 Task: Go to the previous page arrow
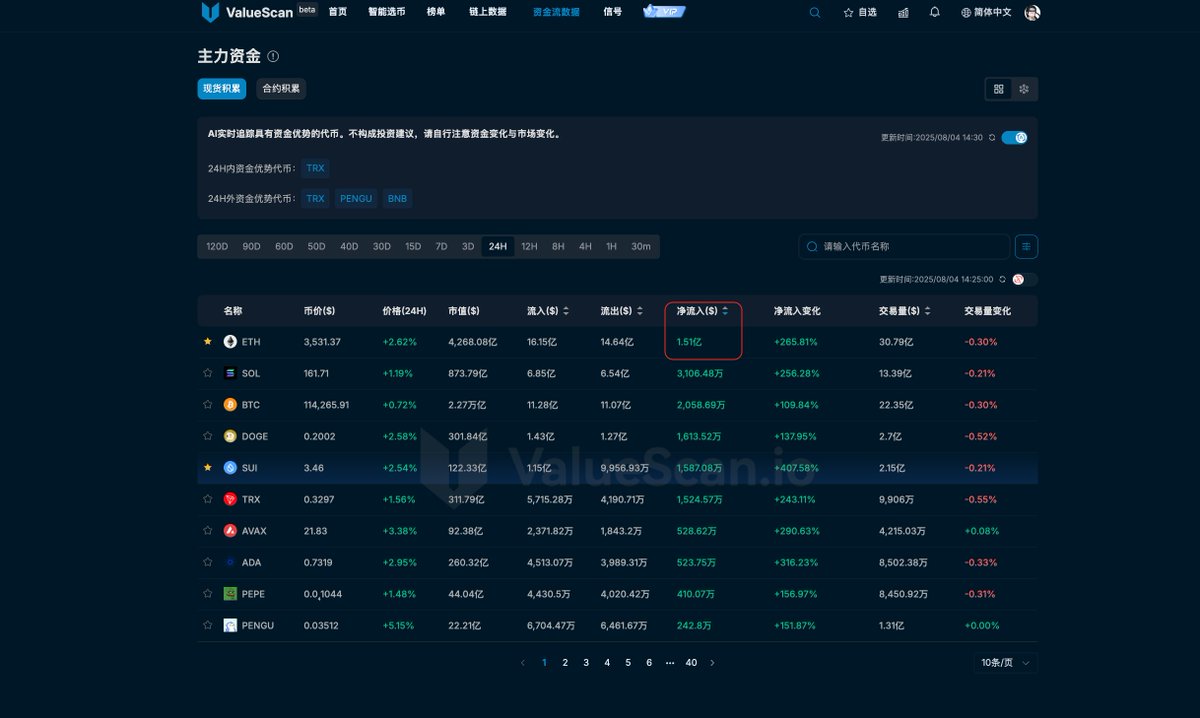click(x=522, y=662)
